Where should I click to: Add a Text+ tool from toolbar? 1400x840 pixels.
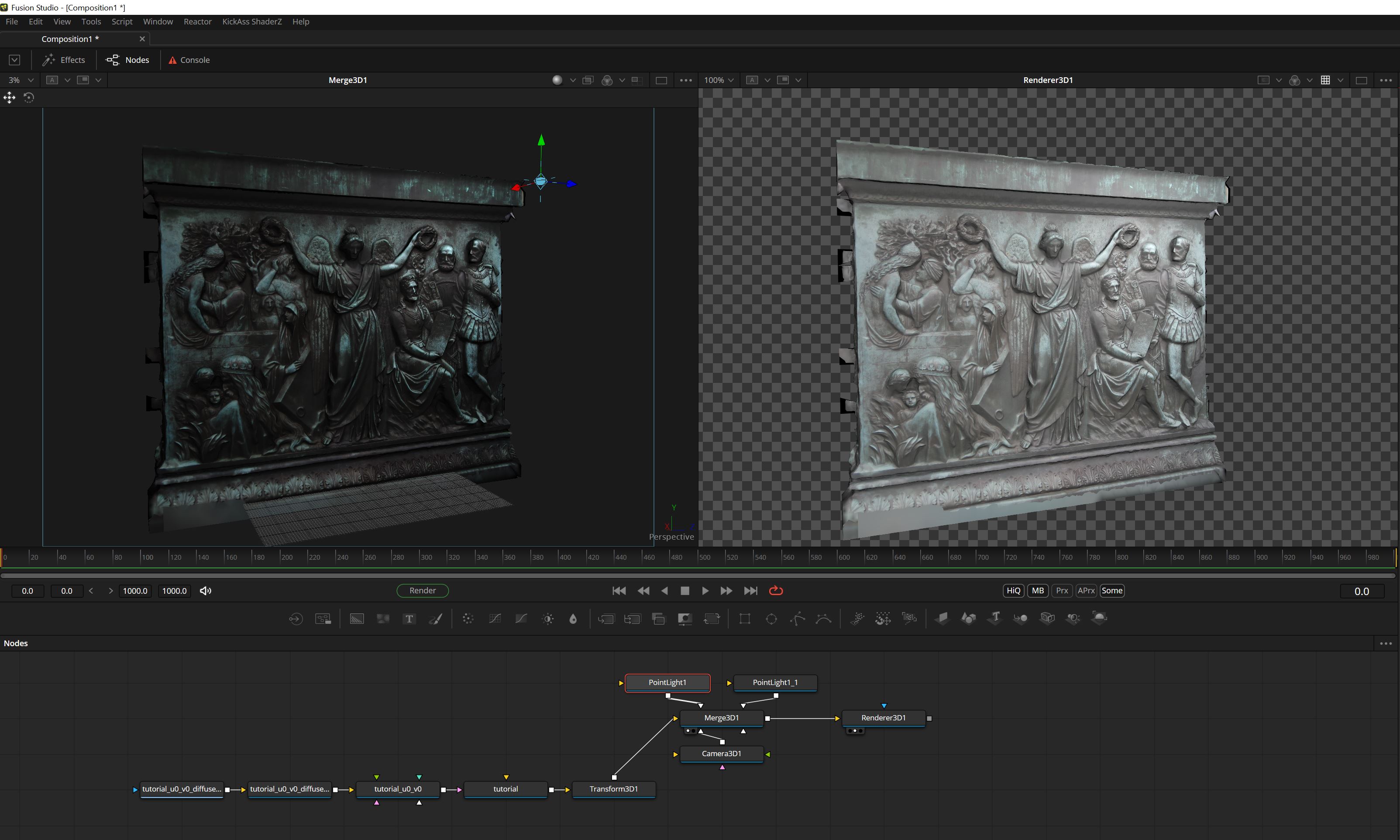coord(409,619)
